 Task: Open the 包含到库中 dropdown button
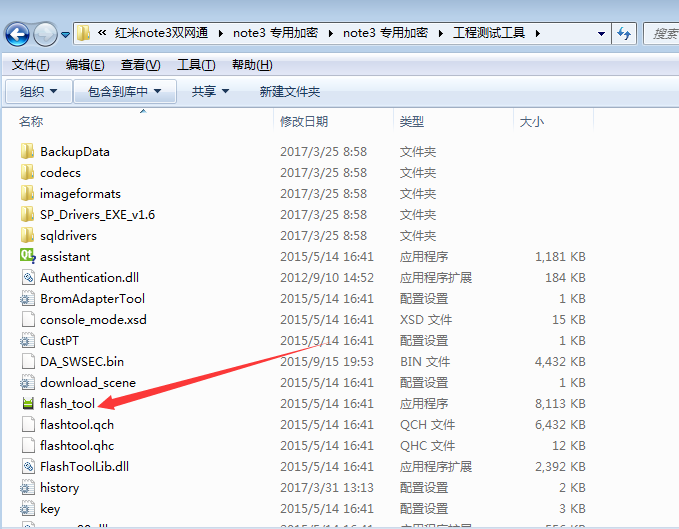[x=125, y=91]
